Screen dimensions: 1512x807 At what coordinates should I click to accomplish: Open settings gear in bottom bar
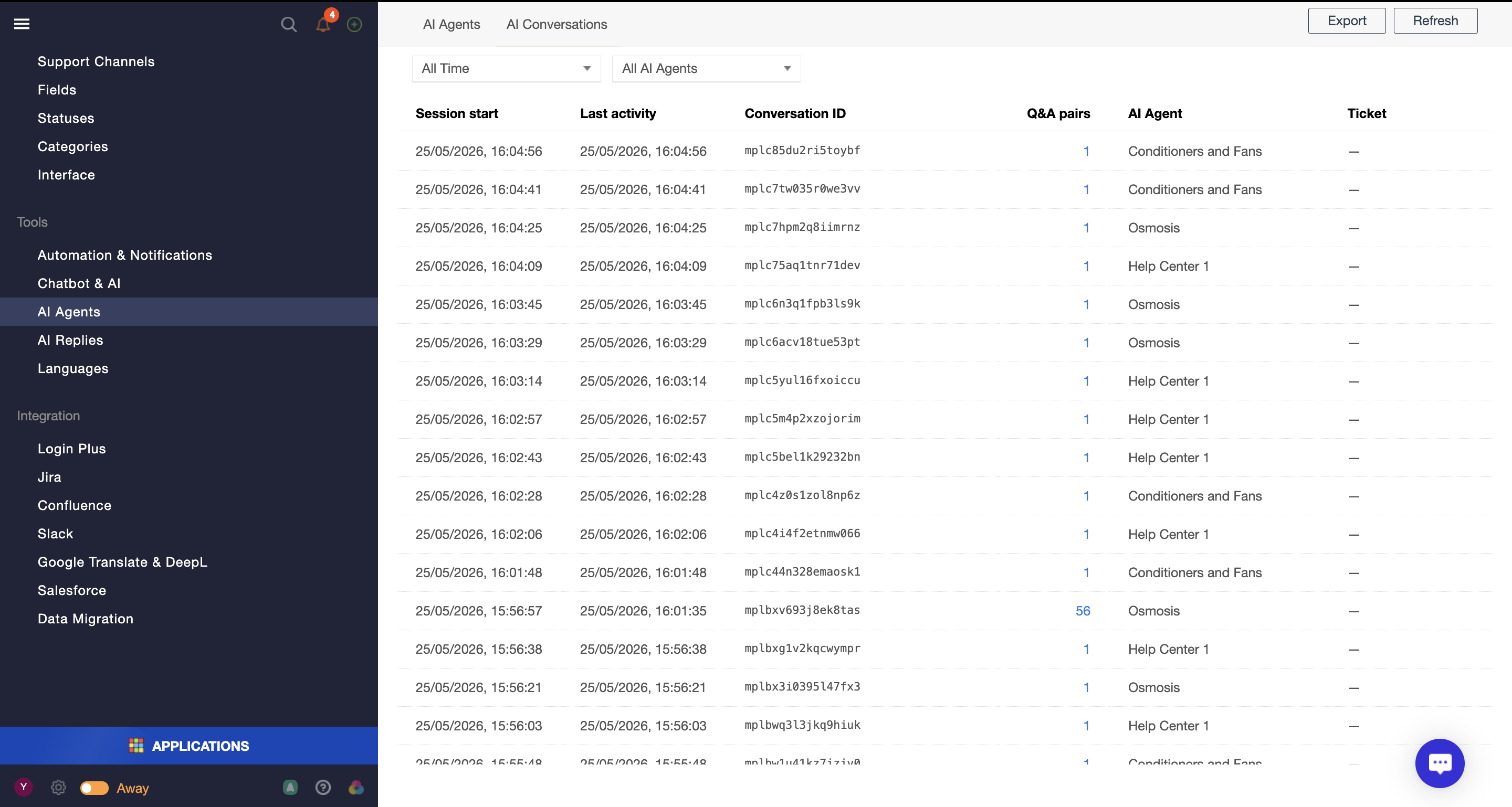click(58, 787)
